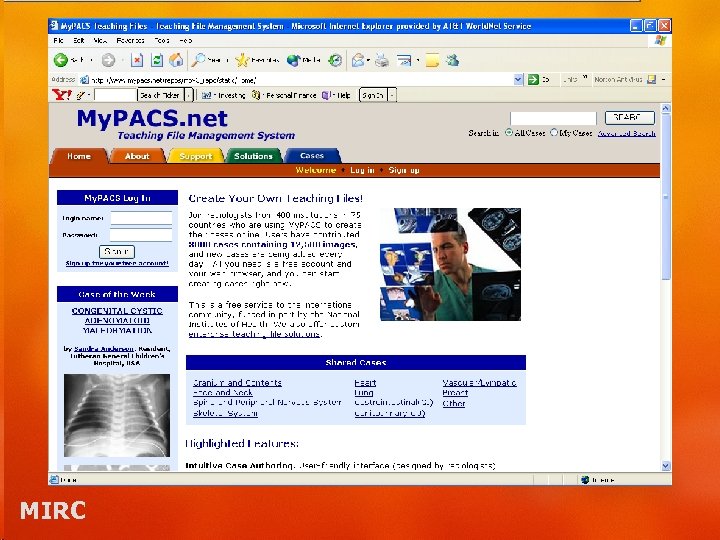Click the Yahoo toolbar Help icon

point(326,95)
